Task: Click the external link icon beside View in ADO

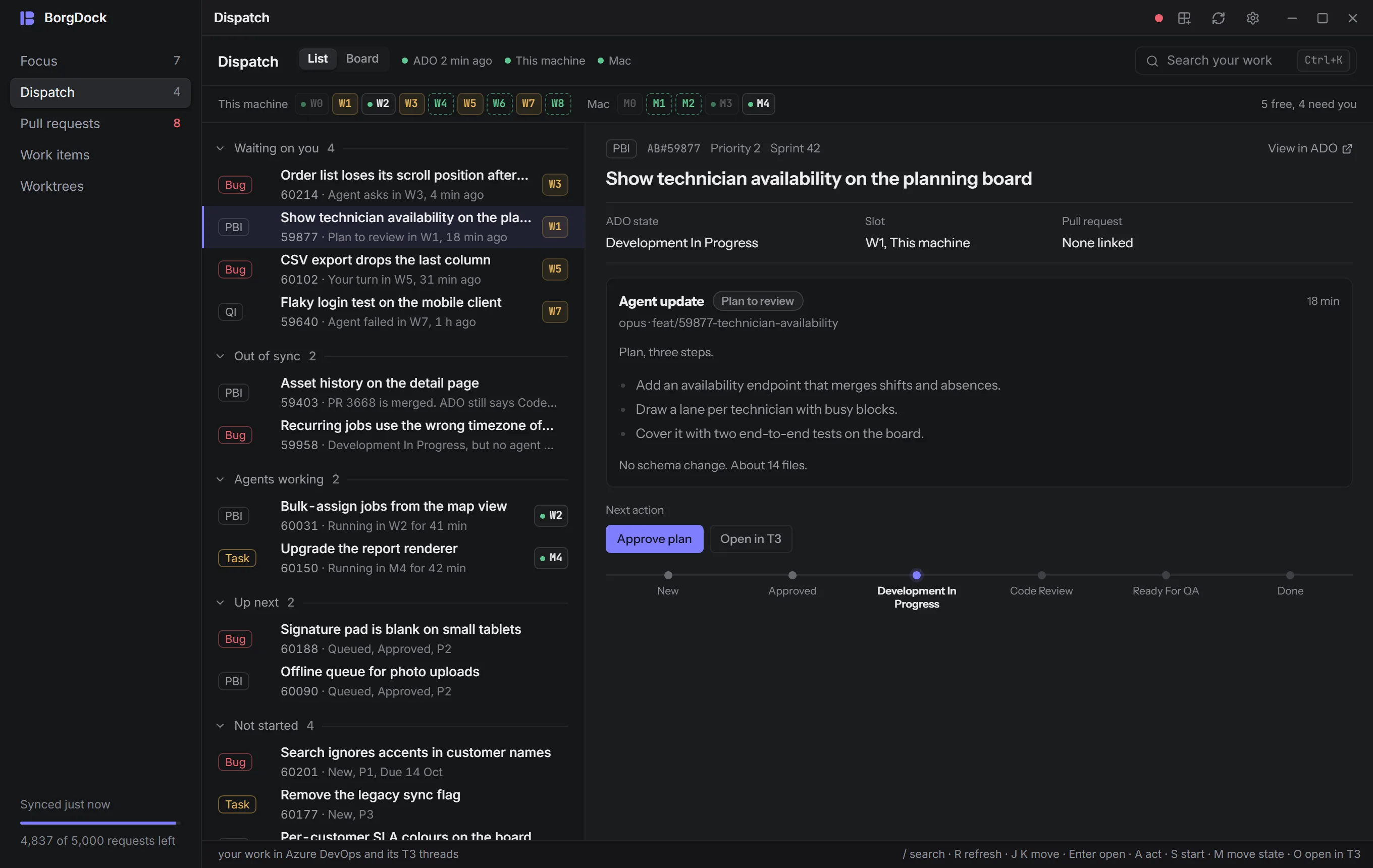Action: (1347, 149)
